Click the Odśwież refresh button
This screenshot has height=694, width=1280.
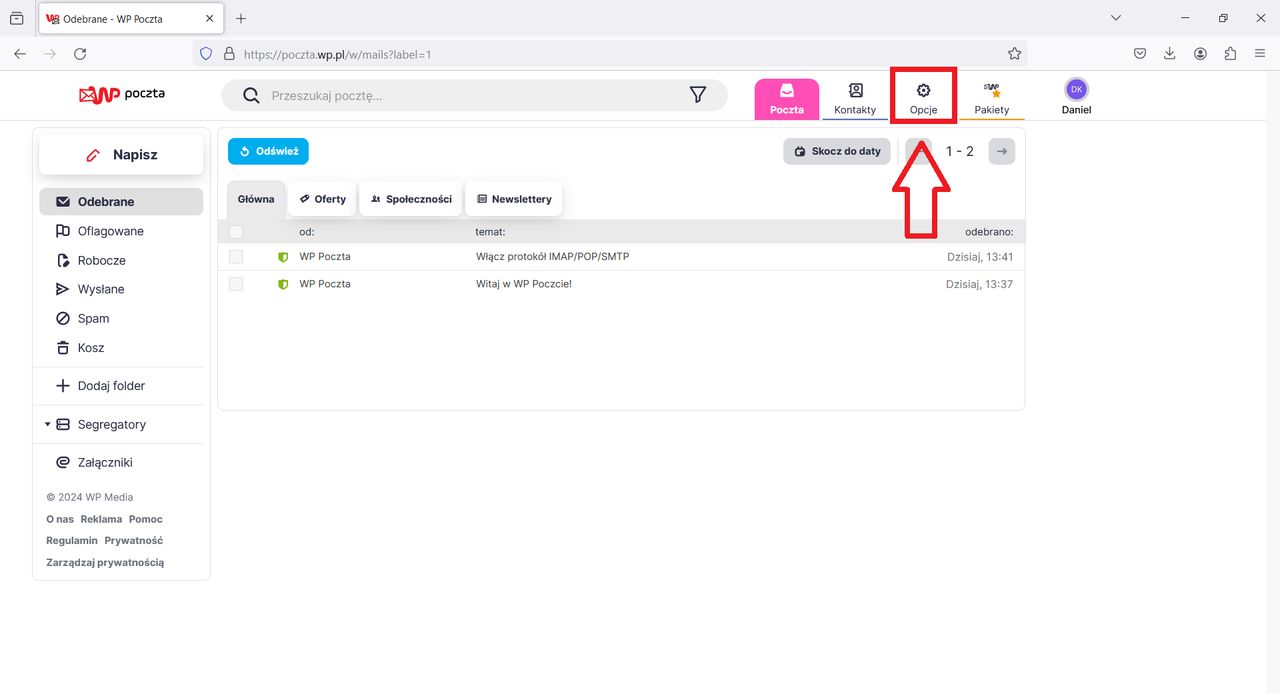268,151
